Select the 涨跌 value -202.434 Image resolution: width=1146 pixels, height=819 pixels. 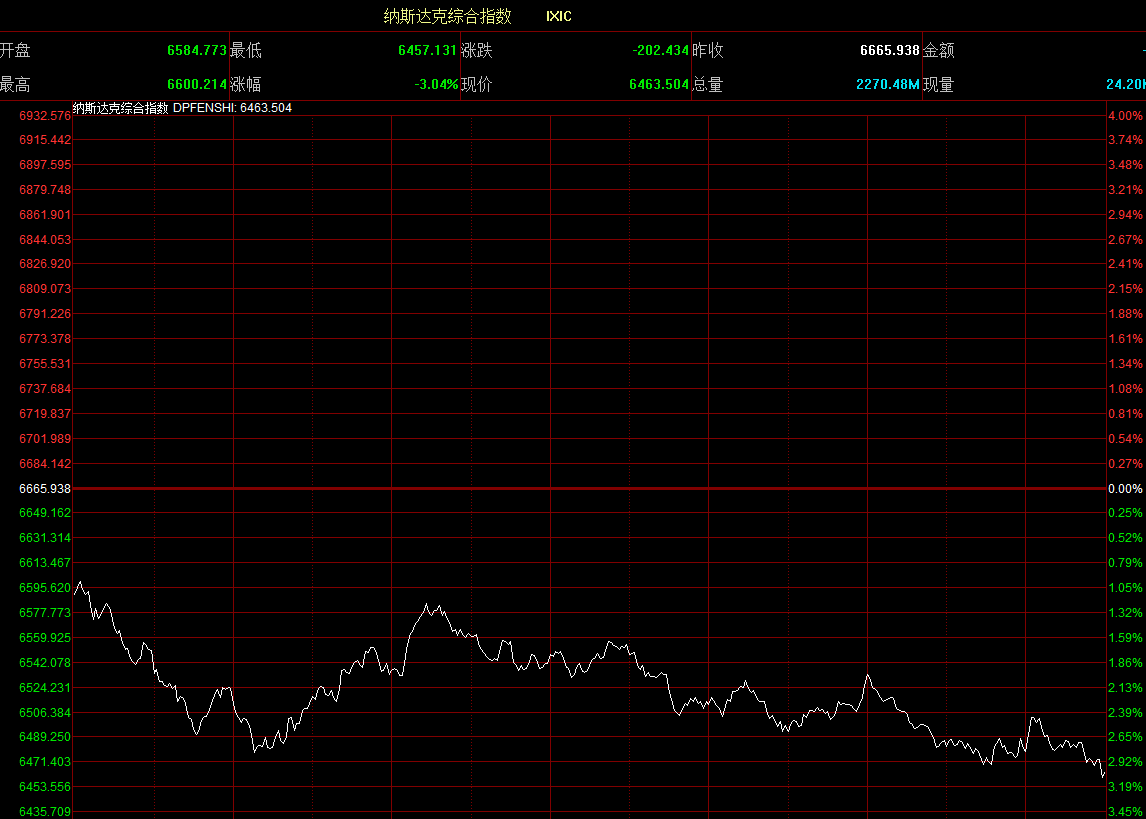(660, 50)
